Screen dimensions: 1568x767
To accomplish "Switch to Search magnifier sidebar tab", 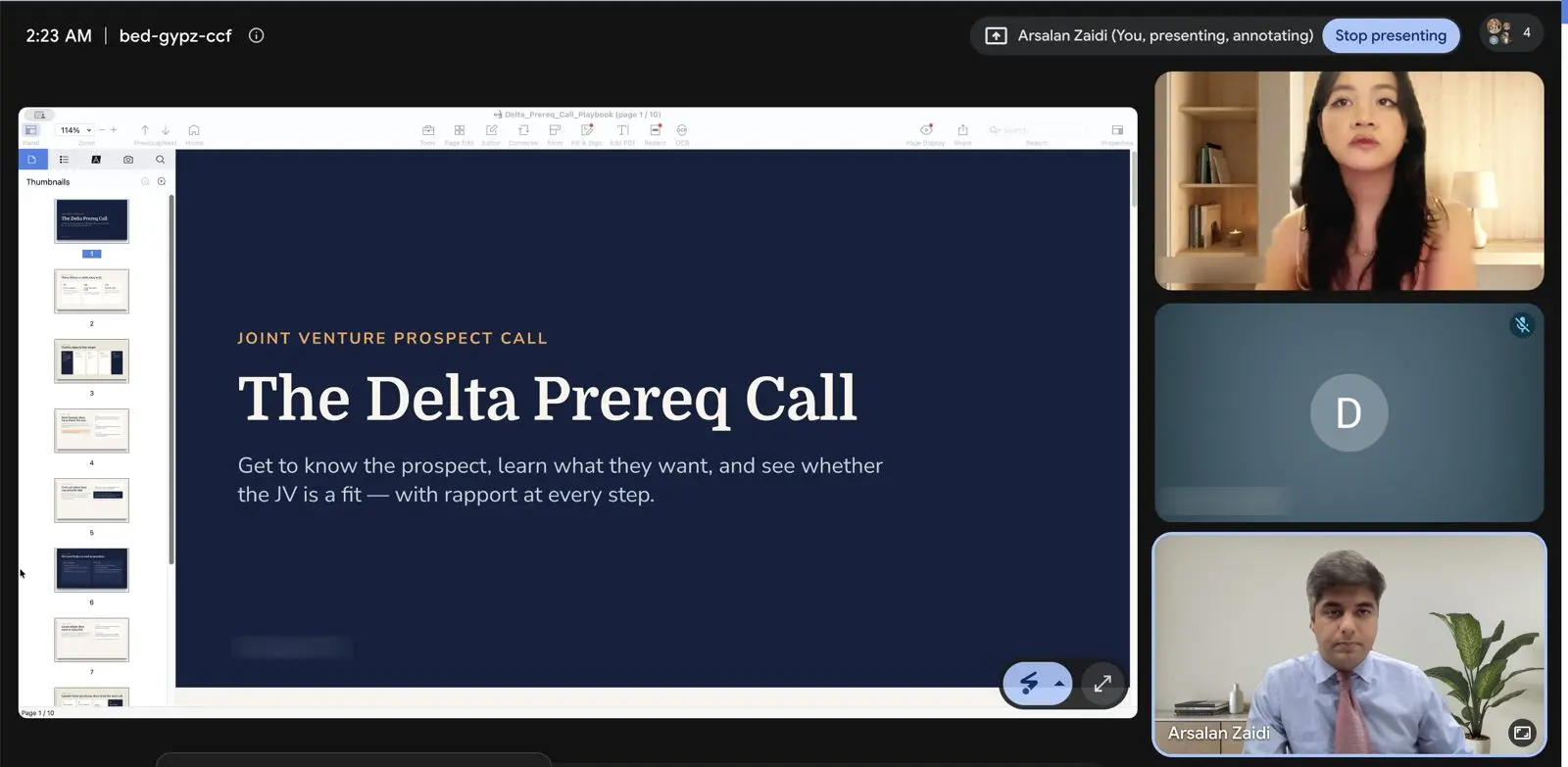I will [161, 160].
